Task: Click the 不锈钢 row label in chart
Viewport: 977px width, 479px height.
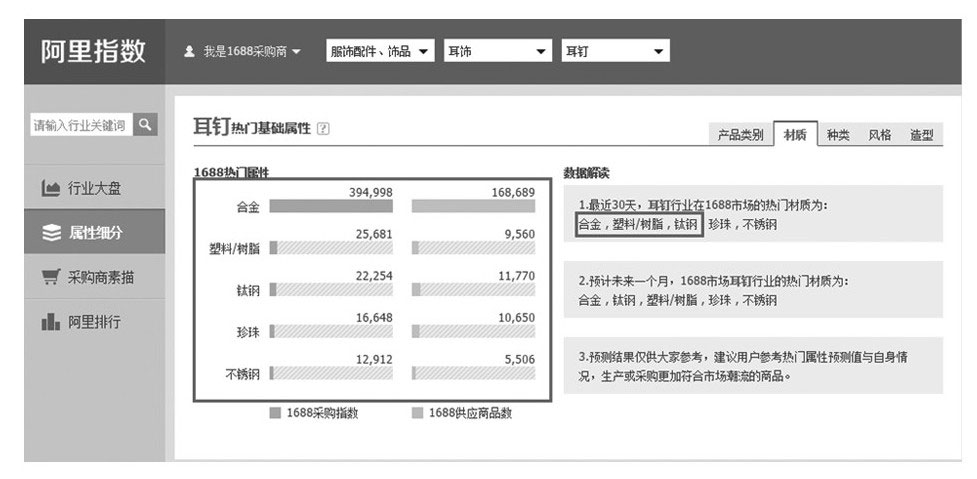Action: tap(242, 374)
